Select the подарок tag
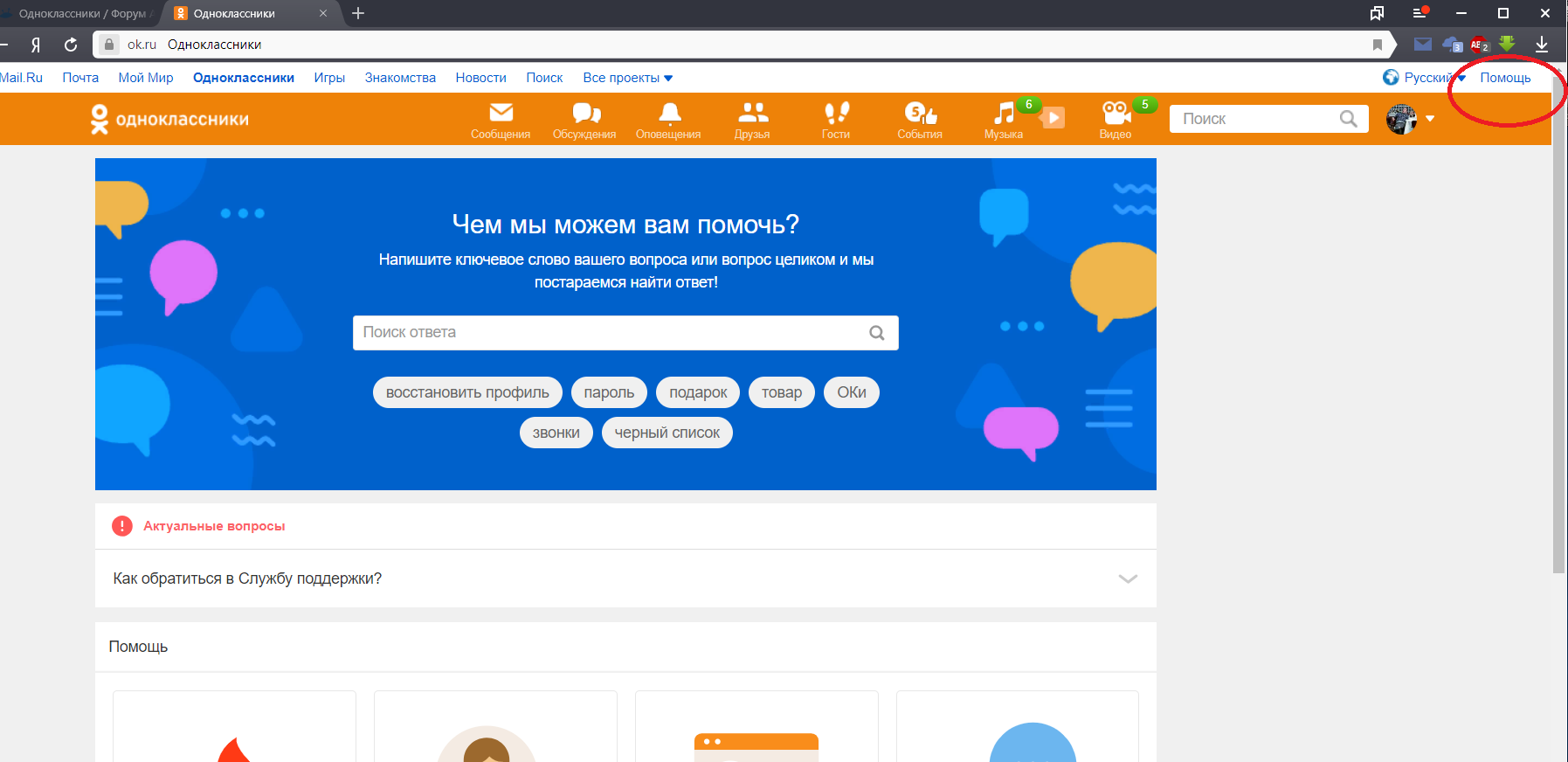The image size is (1568, 762). coord(698,392)
